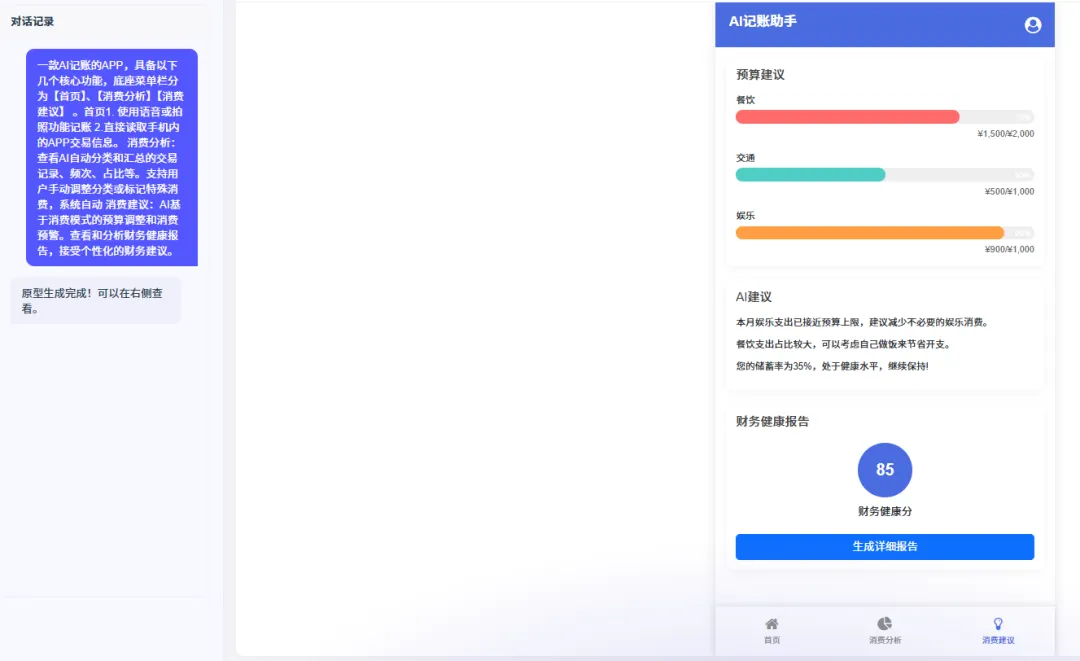Image resolution: width=1080 pixels, height=661 pixels.
Task: Click the 娱乐 category label
Action: 745,216
